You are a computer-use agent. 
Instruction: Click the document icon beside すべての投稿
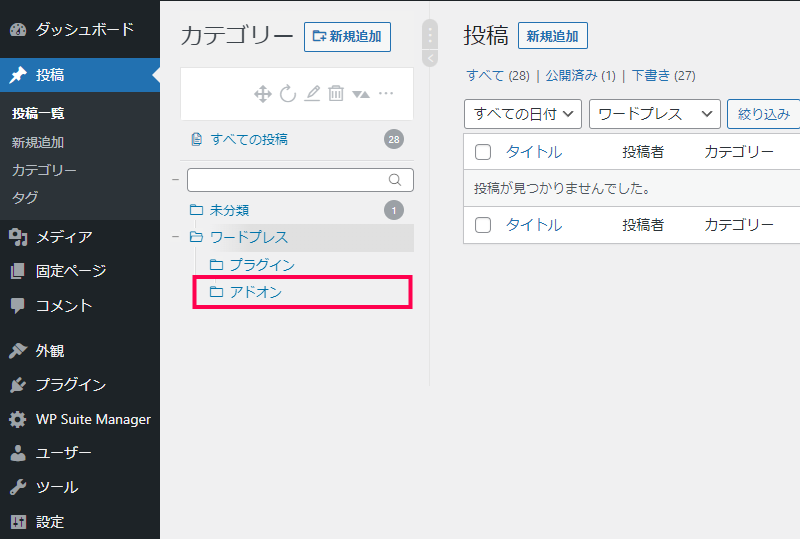coord(196,139)
